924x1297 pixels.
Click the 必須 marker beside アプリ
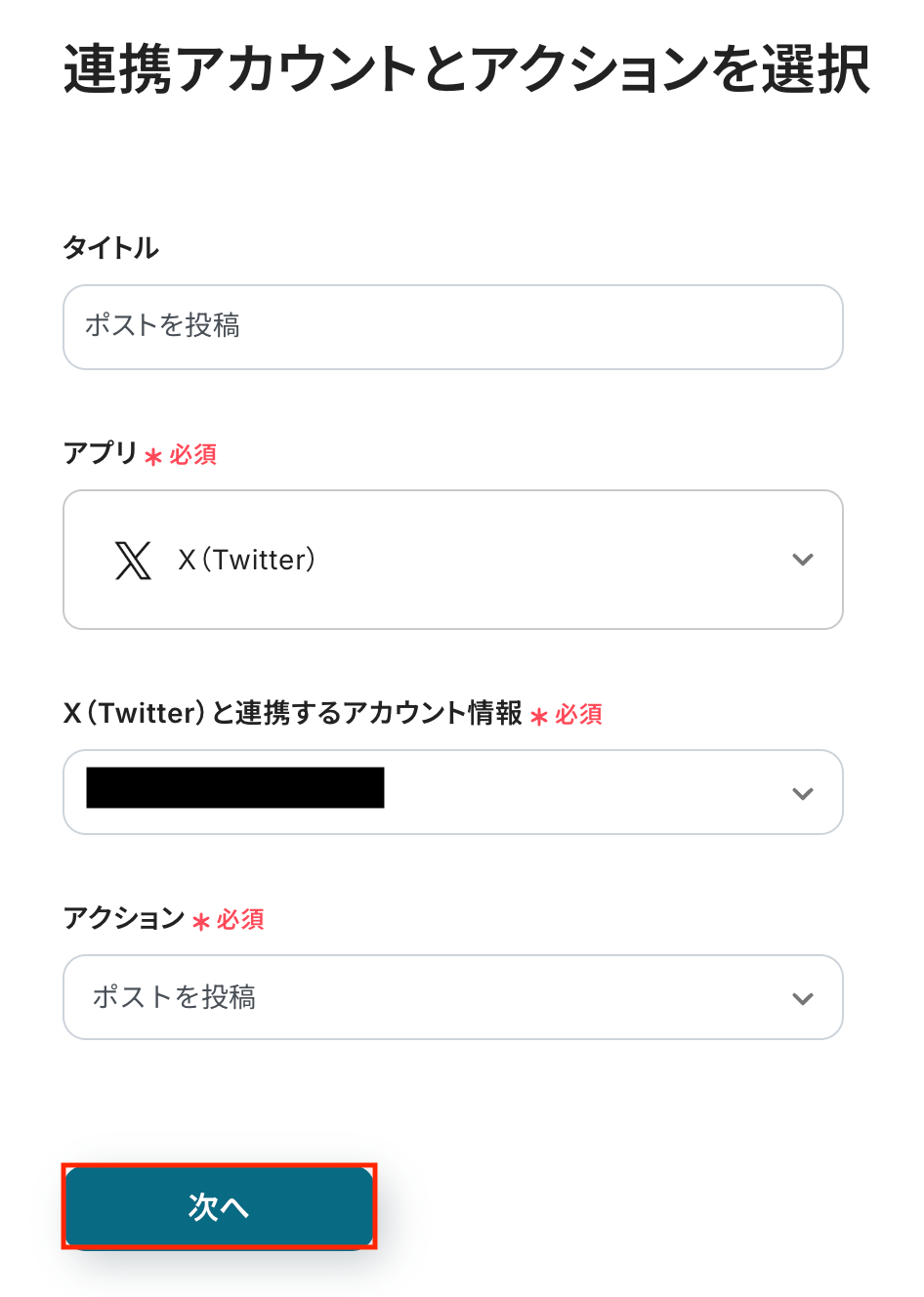[193, 455]
